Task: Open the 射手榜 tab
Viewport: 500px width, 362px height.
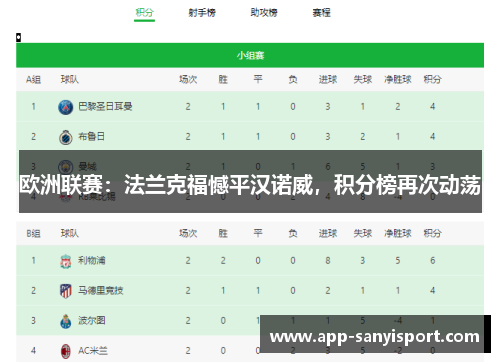Action: 202,13
